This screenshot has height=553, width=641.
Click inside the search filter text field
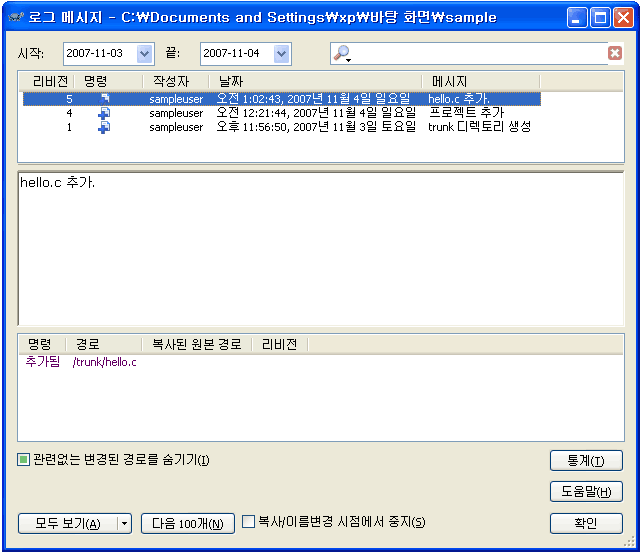pyautogui.click(x=480, y=54)
